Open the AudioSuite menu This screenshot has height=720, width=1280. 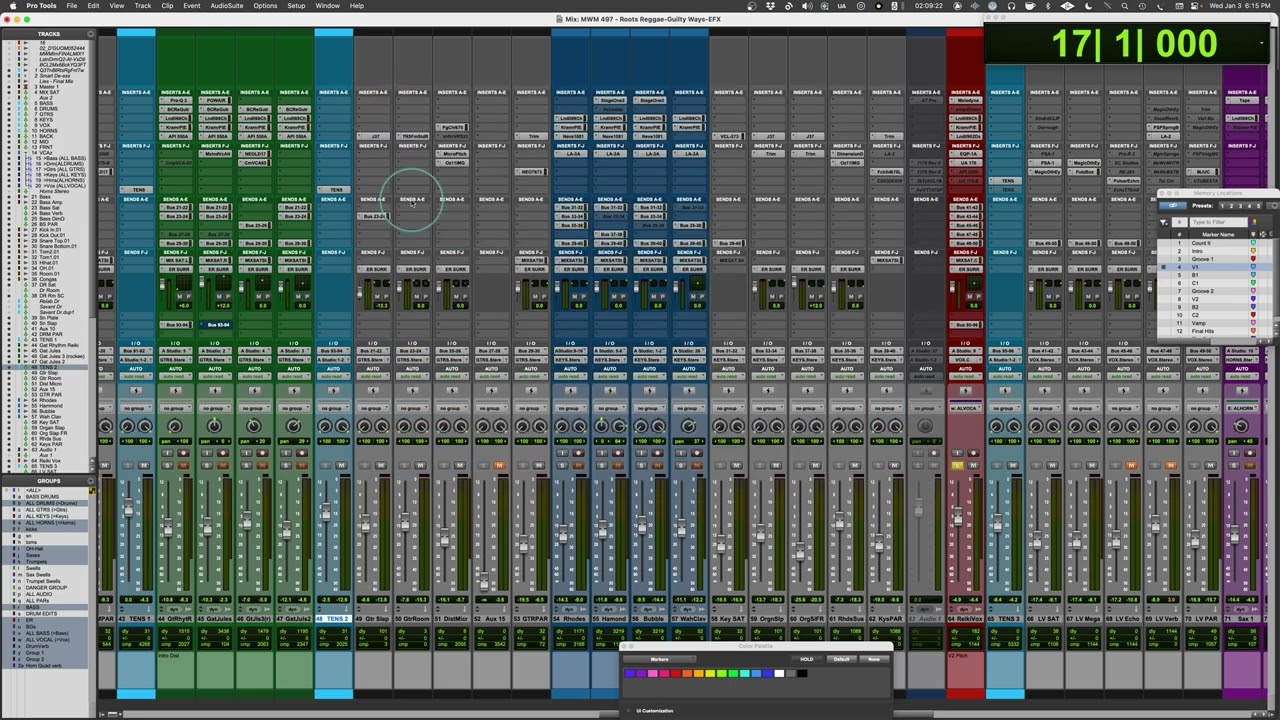point(226,6)
